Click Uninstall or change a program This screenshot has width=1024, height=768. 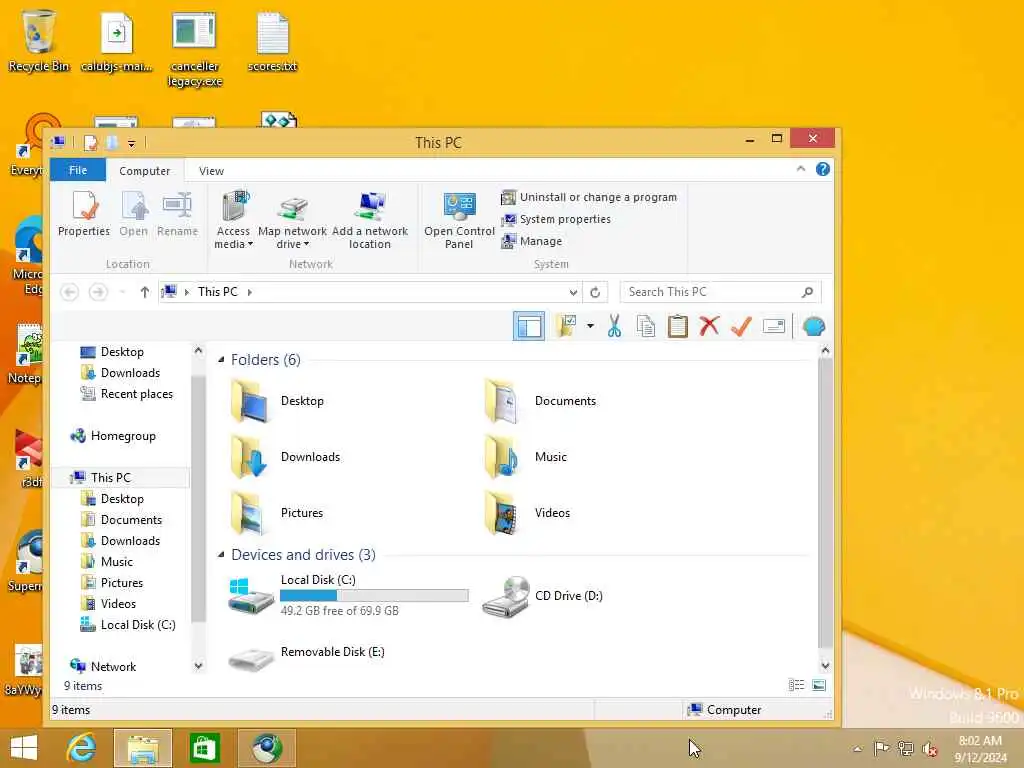[589, 197]
